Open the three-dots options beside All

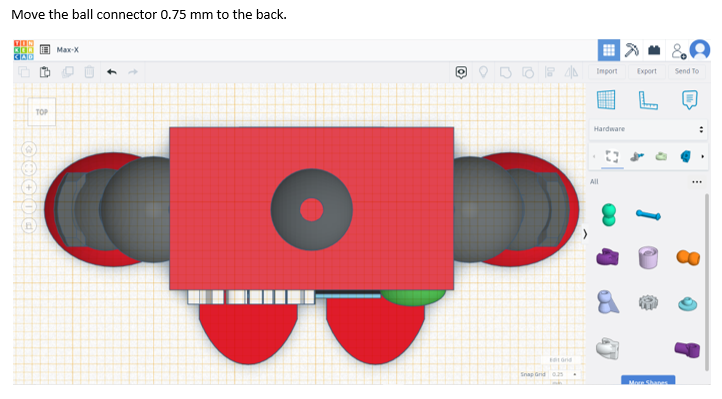[x=697, y=182]
